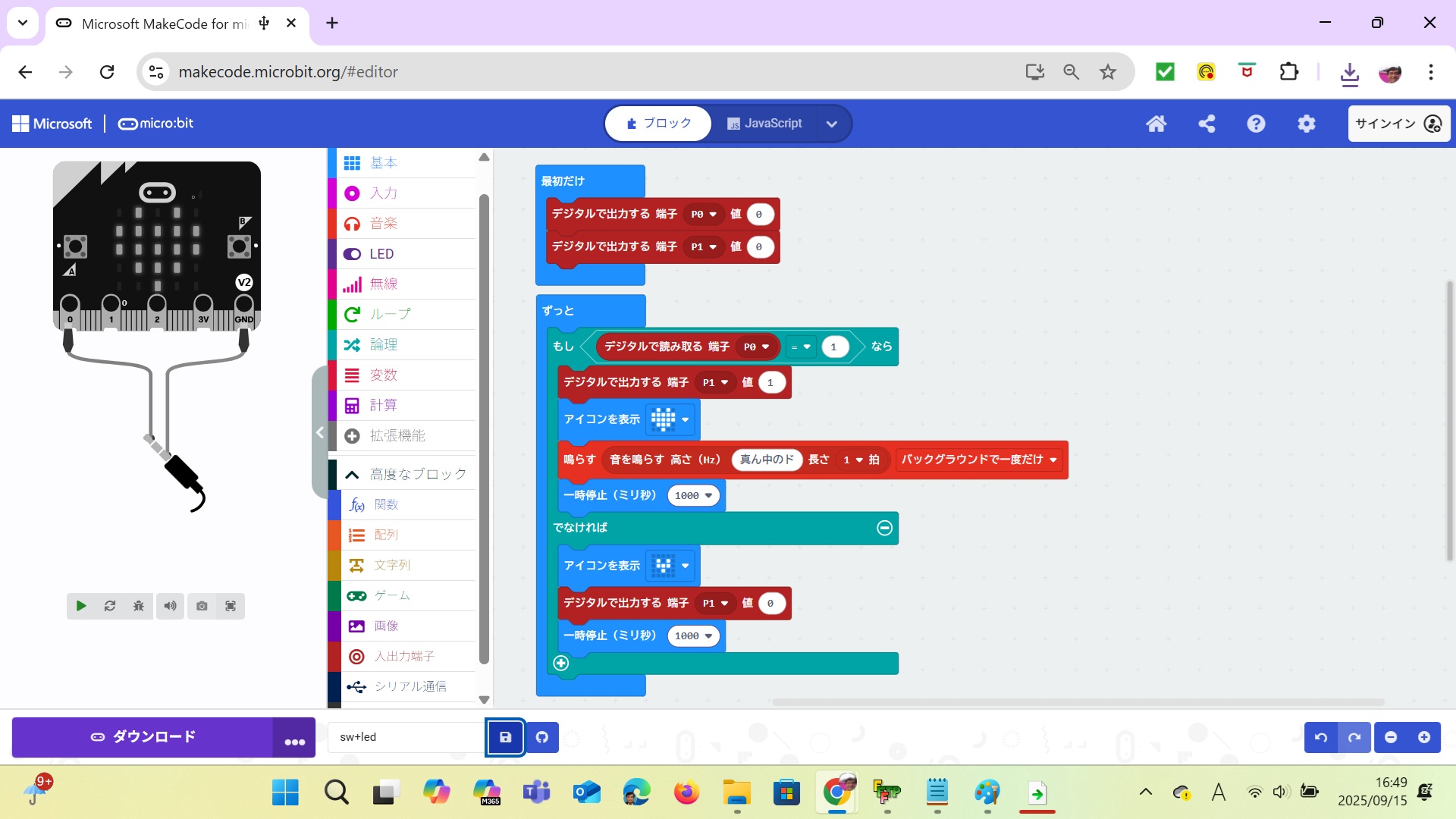This screenshot has width=1456, height=819.
Task: Click the simulator fullscreen icon
Action: (x=231, y=606)
